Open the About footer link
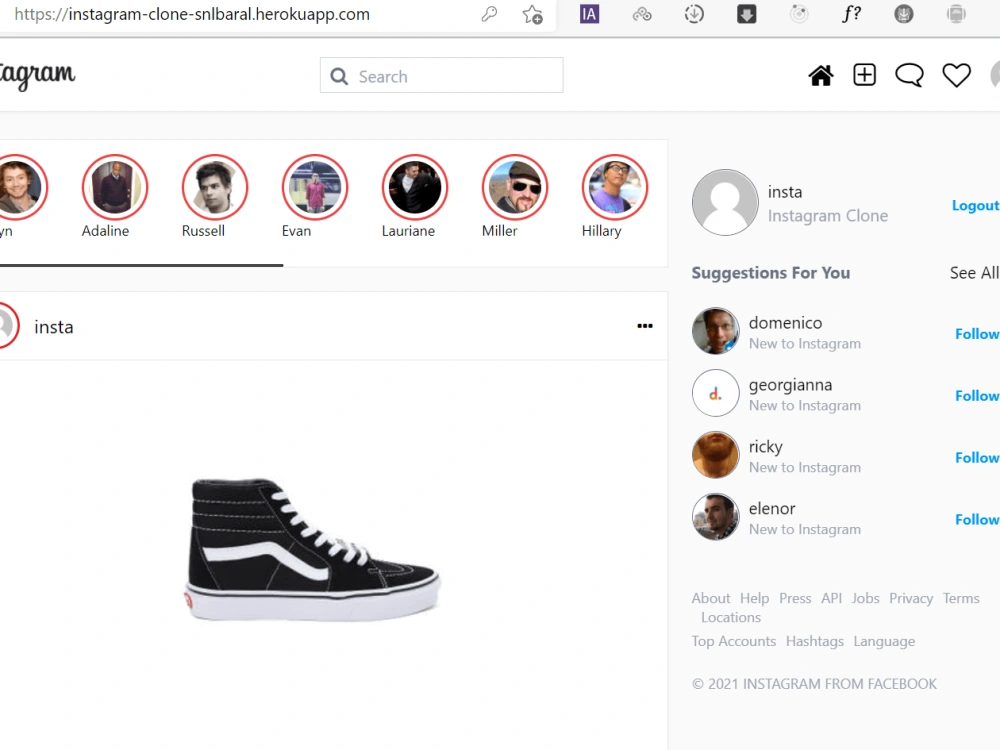 [x=710, y=598]
